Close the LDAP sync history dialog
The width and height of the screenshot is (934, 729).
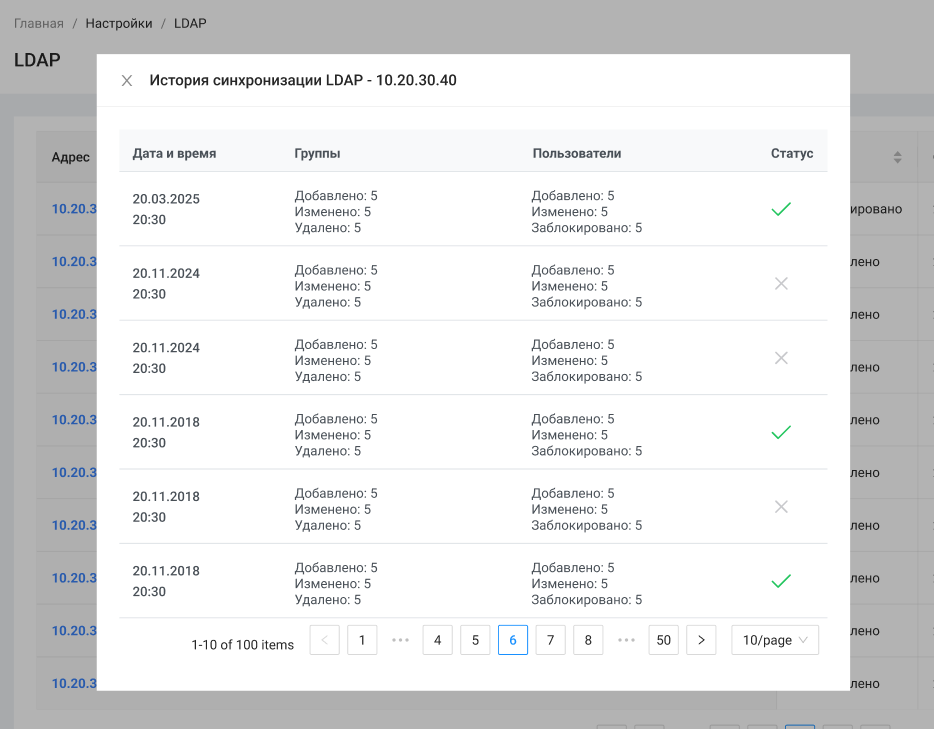coord(127,81)
